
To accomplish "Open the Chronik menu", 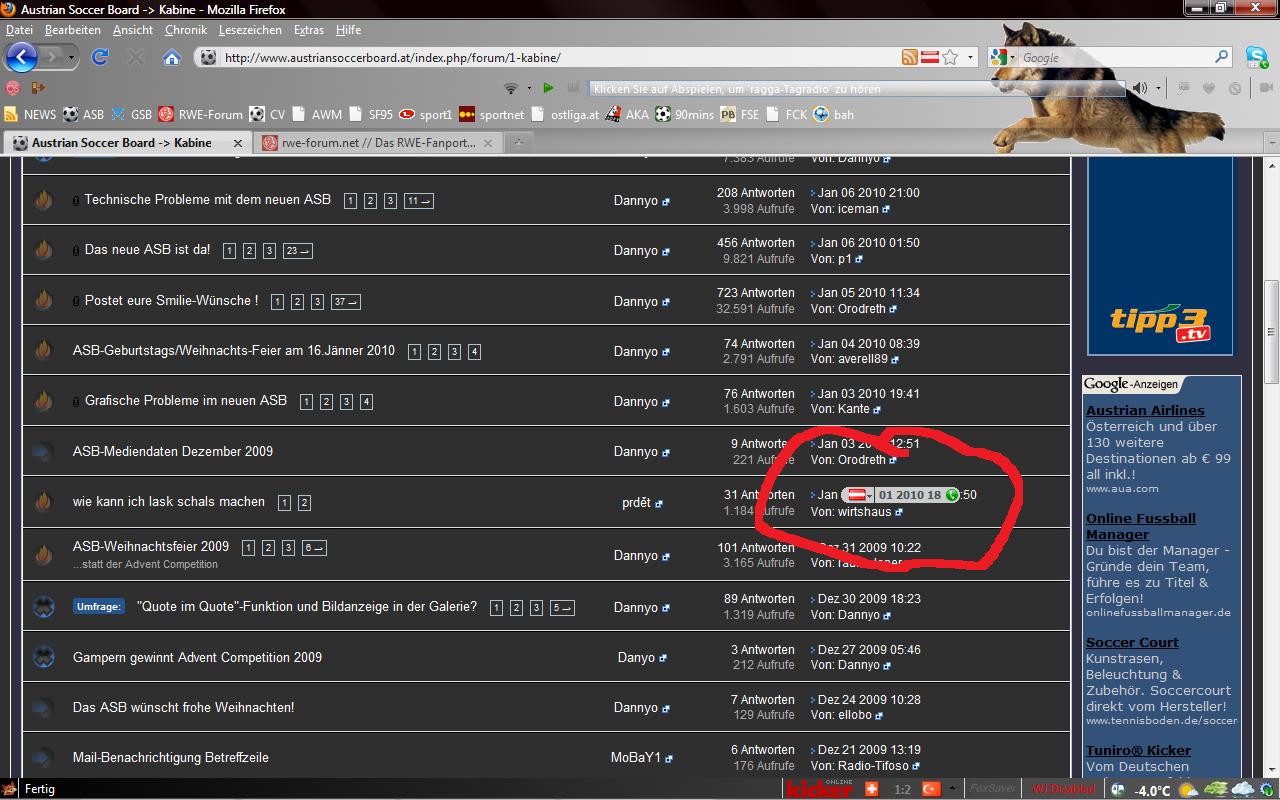I will click(x=186, y=30).
